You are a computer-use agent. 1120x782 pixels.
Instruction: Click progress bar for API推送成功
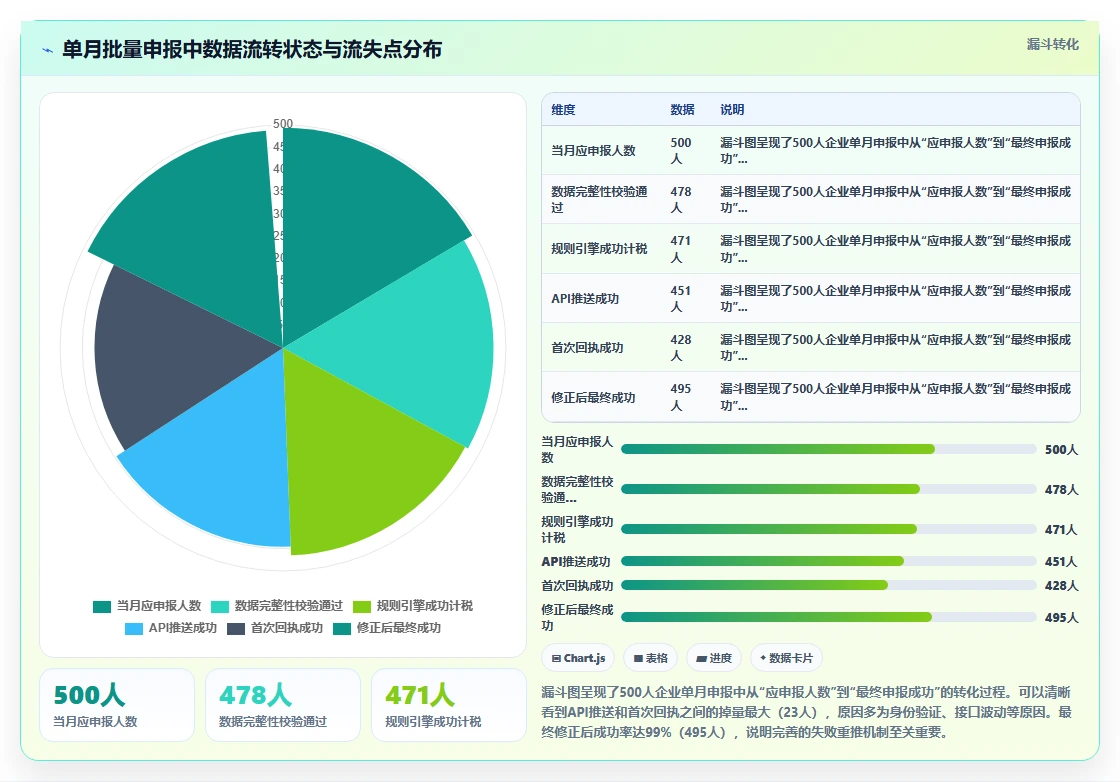coord(829,561)
